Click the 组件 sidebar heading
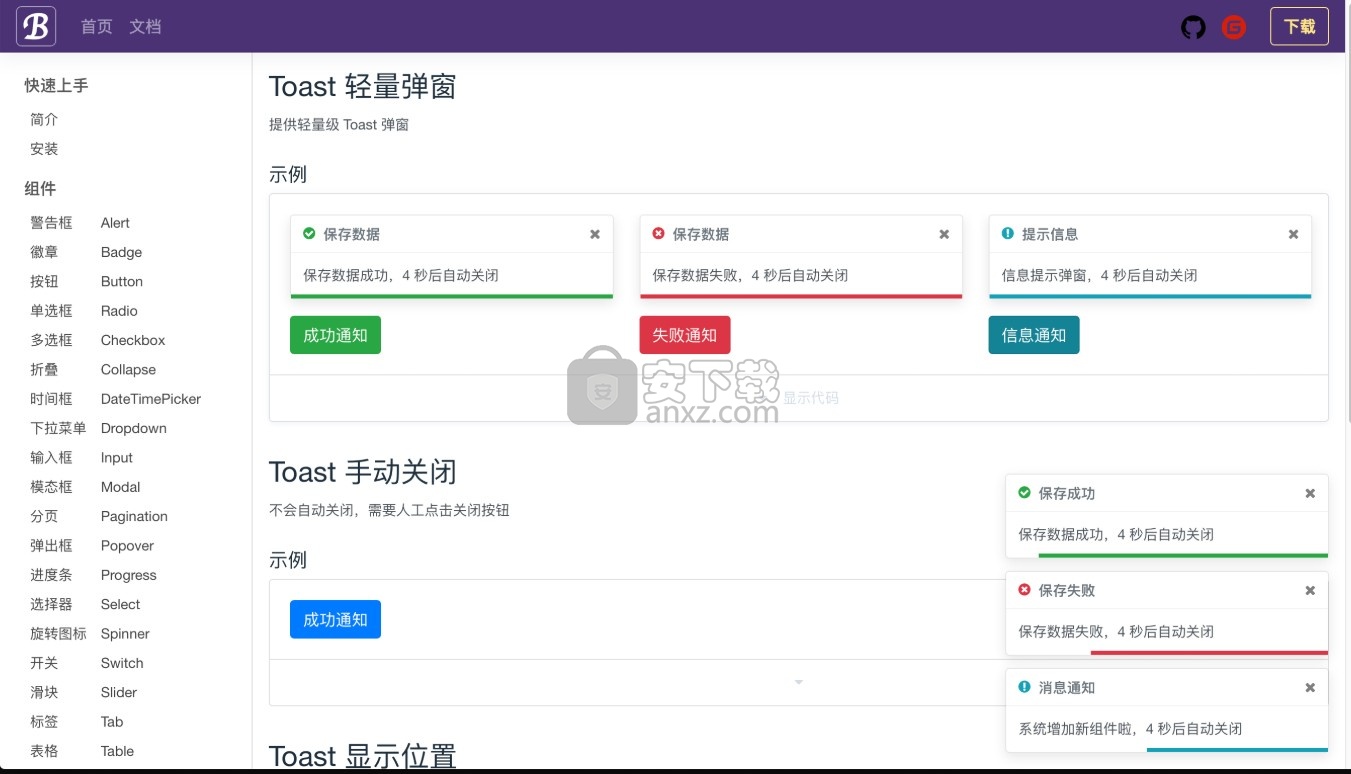1351x774 pixels. [40, 189]
